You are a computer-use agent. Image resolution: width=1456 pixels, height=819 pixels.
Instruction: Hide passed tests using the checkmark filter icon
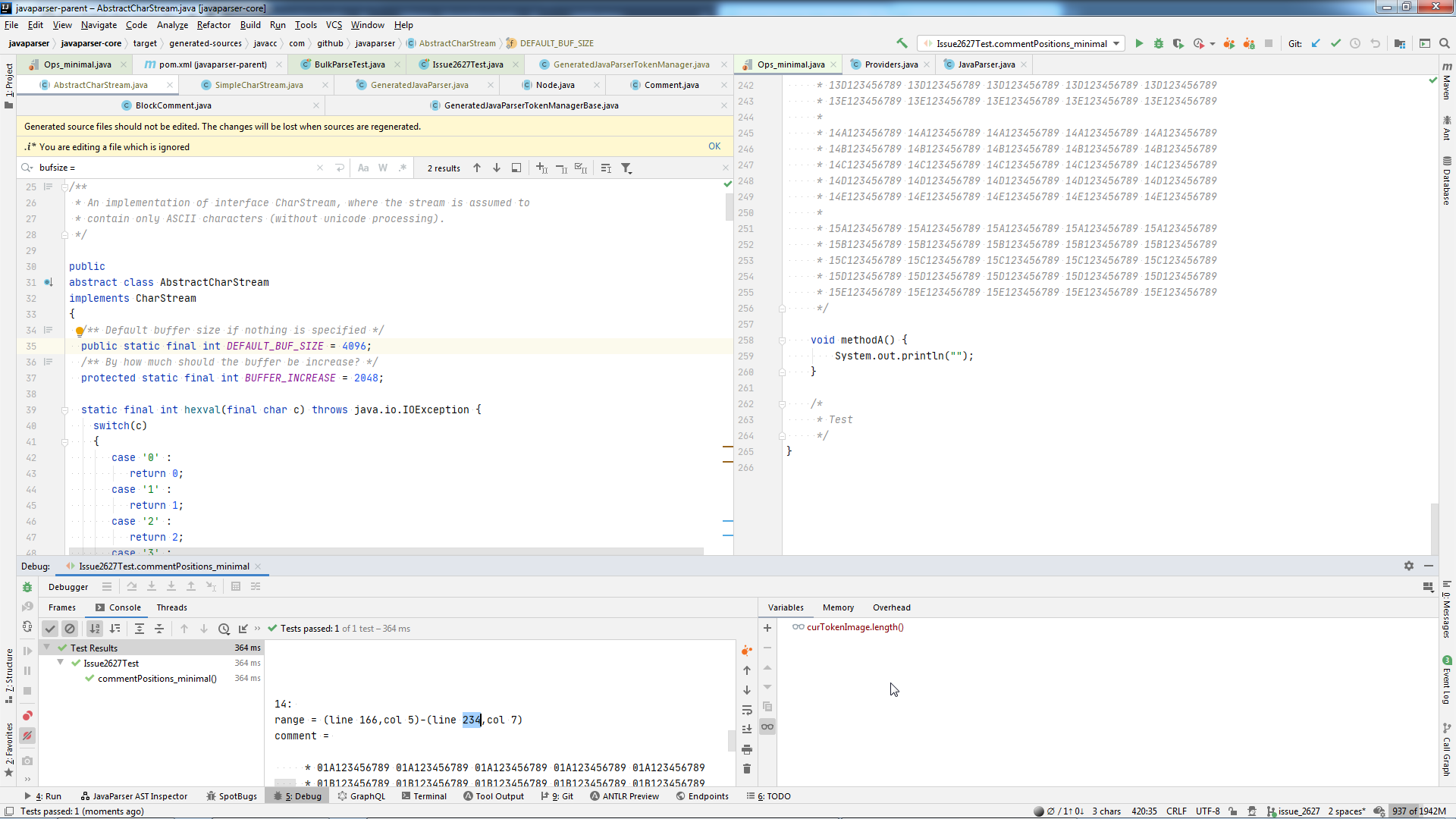pyautogui.click(x=50, y=628)
